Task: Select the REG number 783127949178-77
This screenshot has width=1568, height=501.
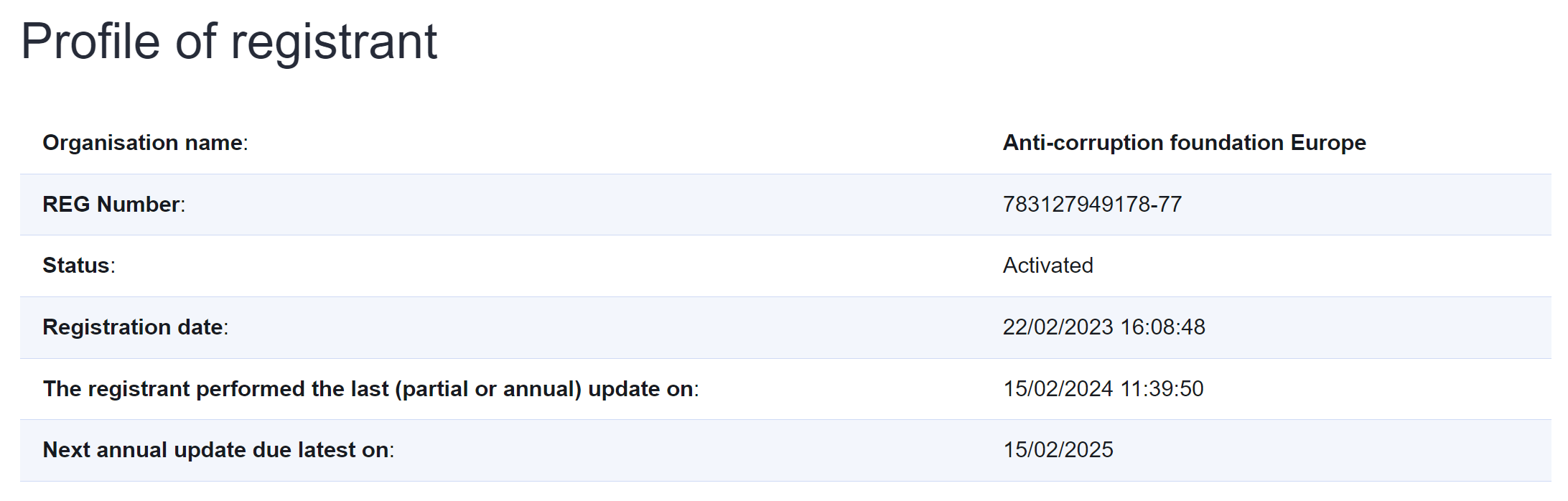Action: (x=1091, y=205)
